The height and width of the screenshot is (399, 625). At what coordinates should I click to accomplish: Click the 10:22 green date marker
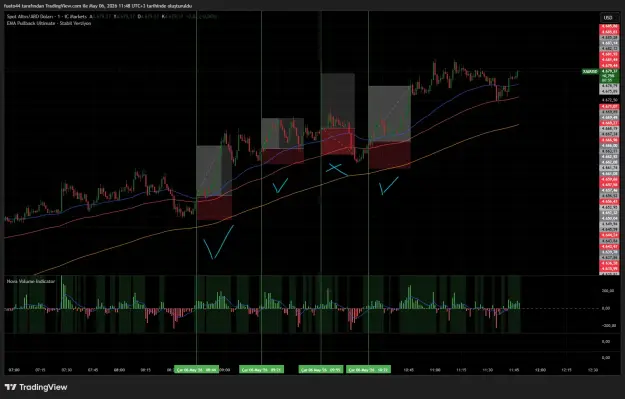(368, 370)
